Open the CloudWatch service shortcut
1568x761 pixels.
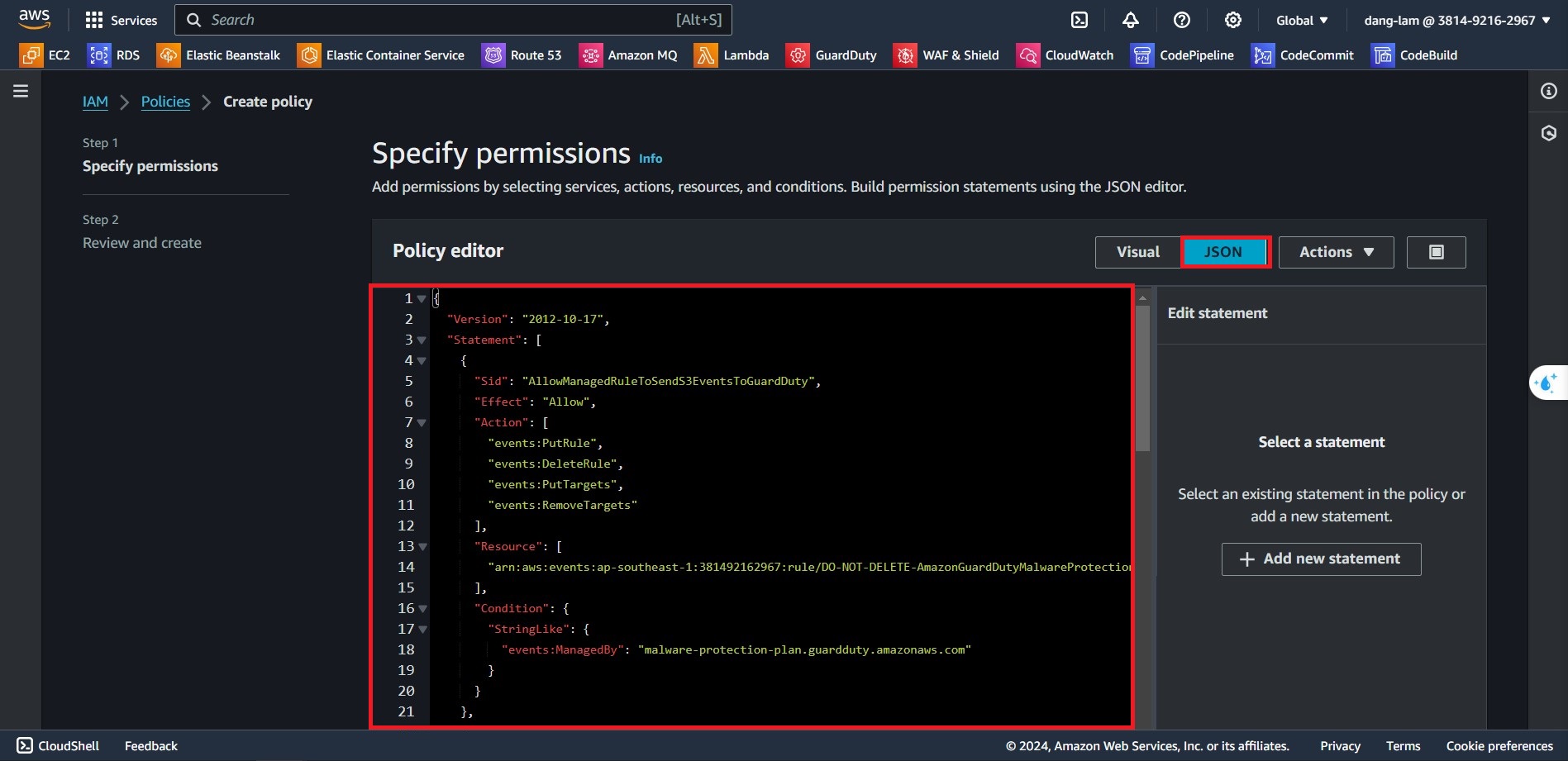tap(1065, 55)
